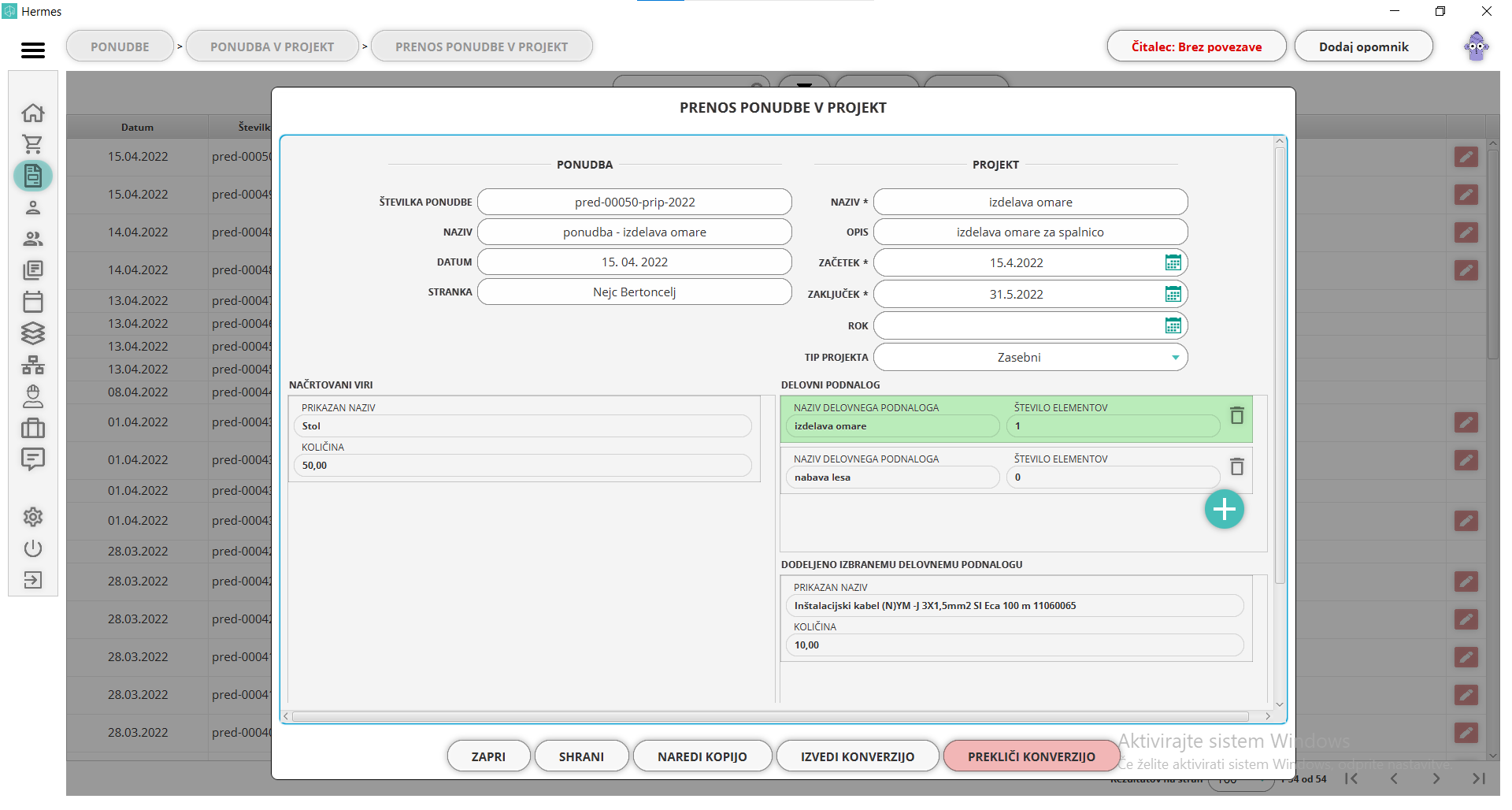Open calendar picker for ZAČETEK
Image resolution: width=1512 pixels, height=810 pixels.
(1173, 262)
